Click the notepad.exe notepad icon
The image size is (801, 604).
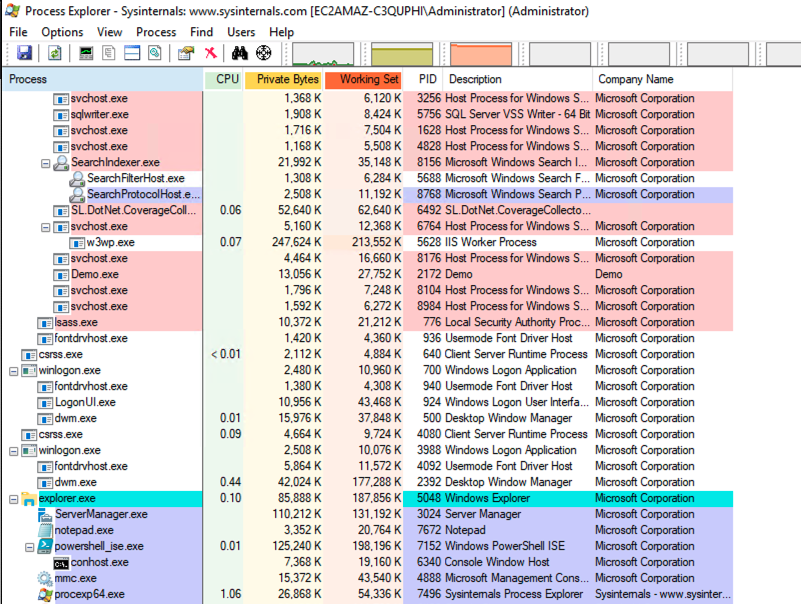[45, 530]
